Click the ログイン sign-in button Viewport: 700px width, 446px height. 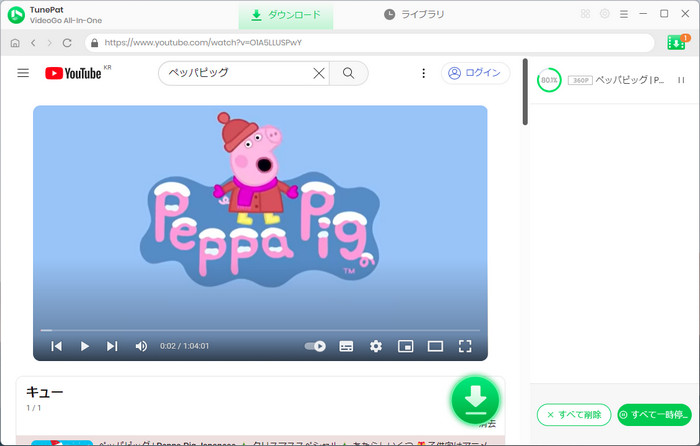(475, 73)
